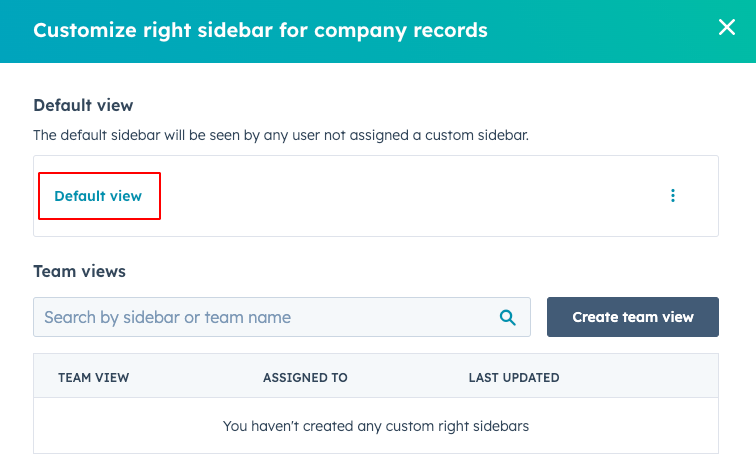Sort by the LAST UPDATED column header

click(x=514, y=377)
